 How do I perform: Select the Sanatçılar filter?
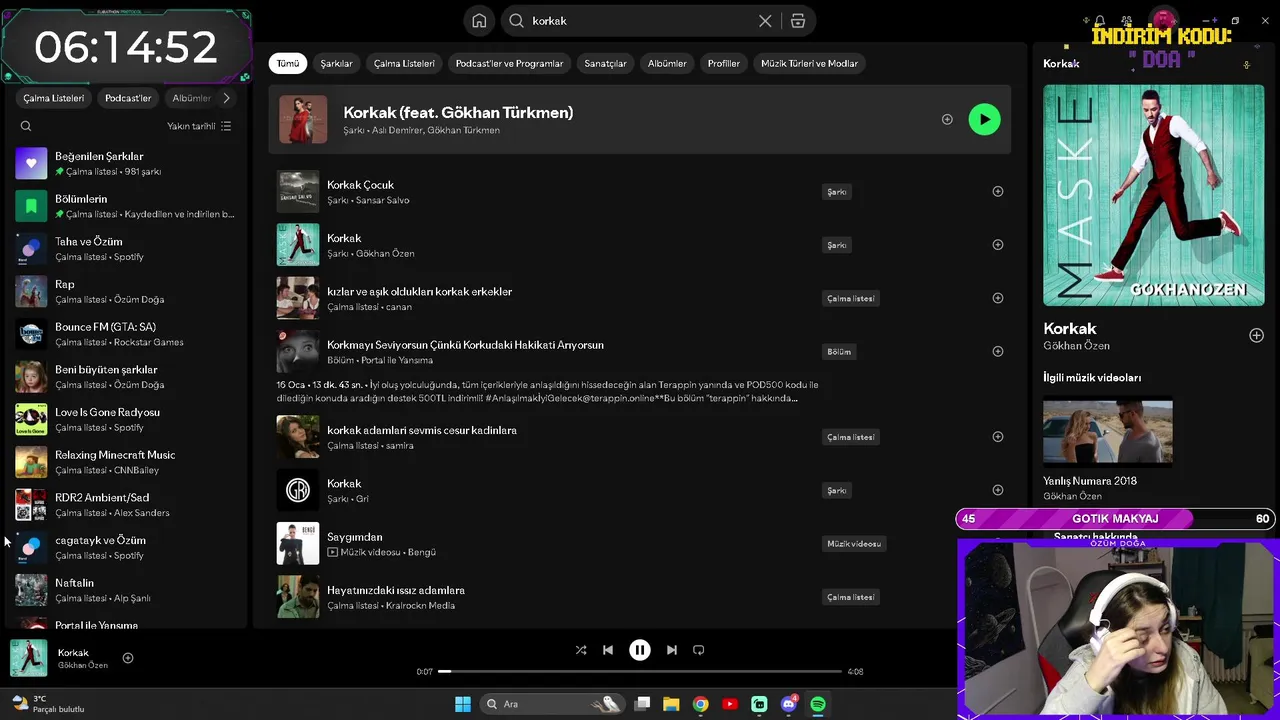tap(605, 63)
